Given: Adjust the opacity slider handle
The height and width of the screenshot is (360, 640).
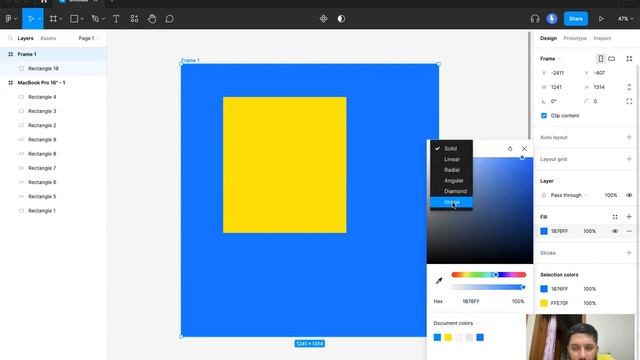Looking at the screenshot, I should point(523,287).
